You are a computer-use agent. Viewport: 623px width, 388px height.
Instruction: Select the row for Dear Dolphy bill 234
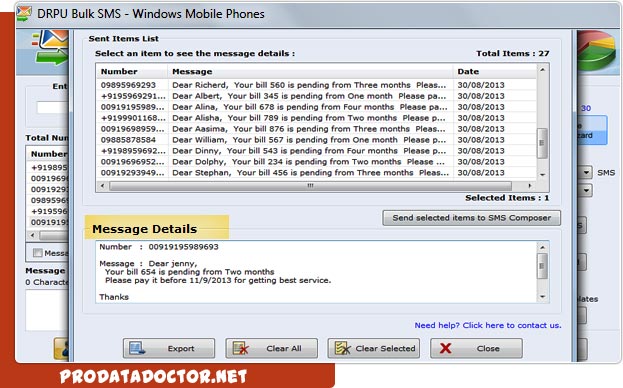pos(316,162)
